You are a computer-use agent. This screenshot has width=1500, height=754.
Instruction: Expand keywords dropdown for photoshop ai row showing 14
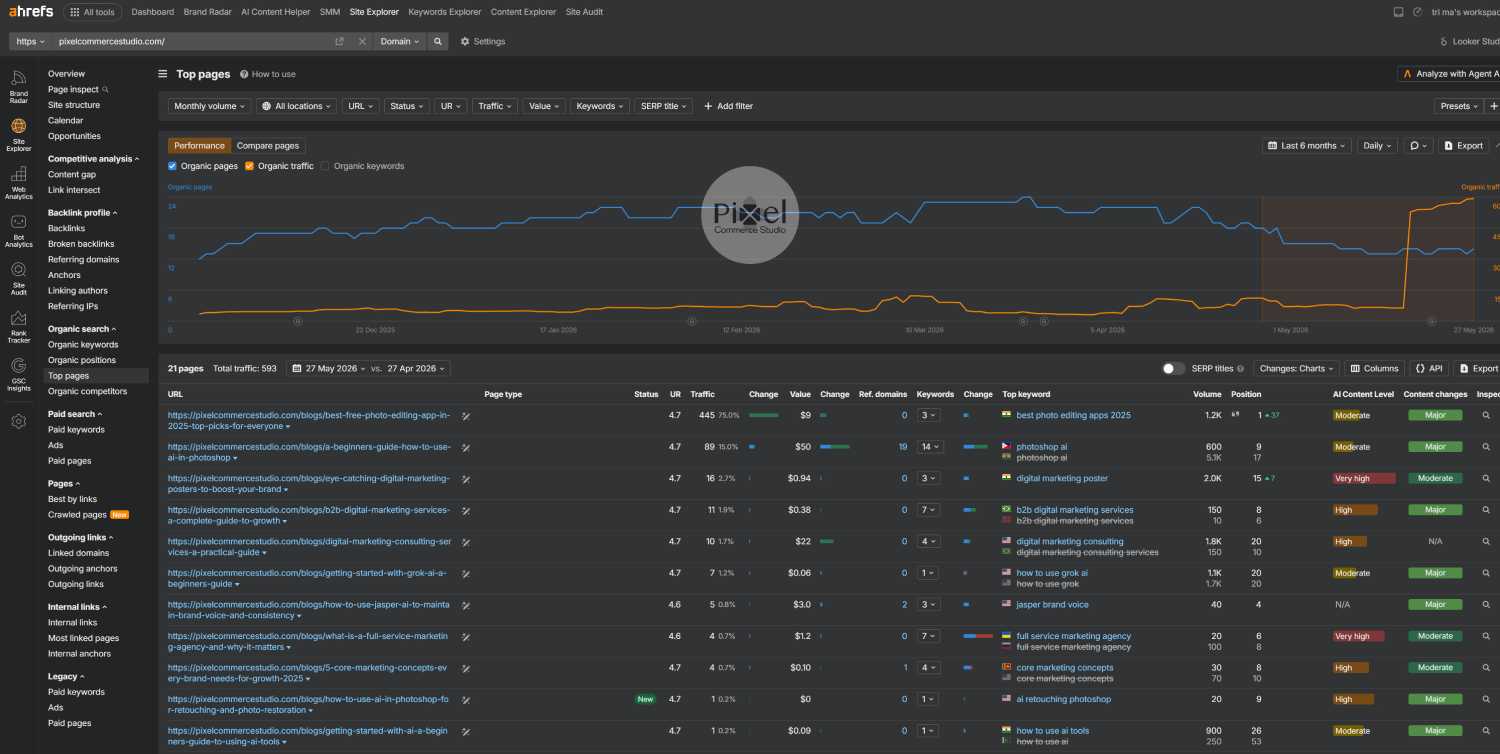(931, 447)
